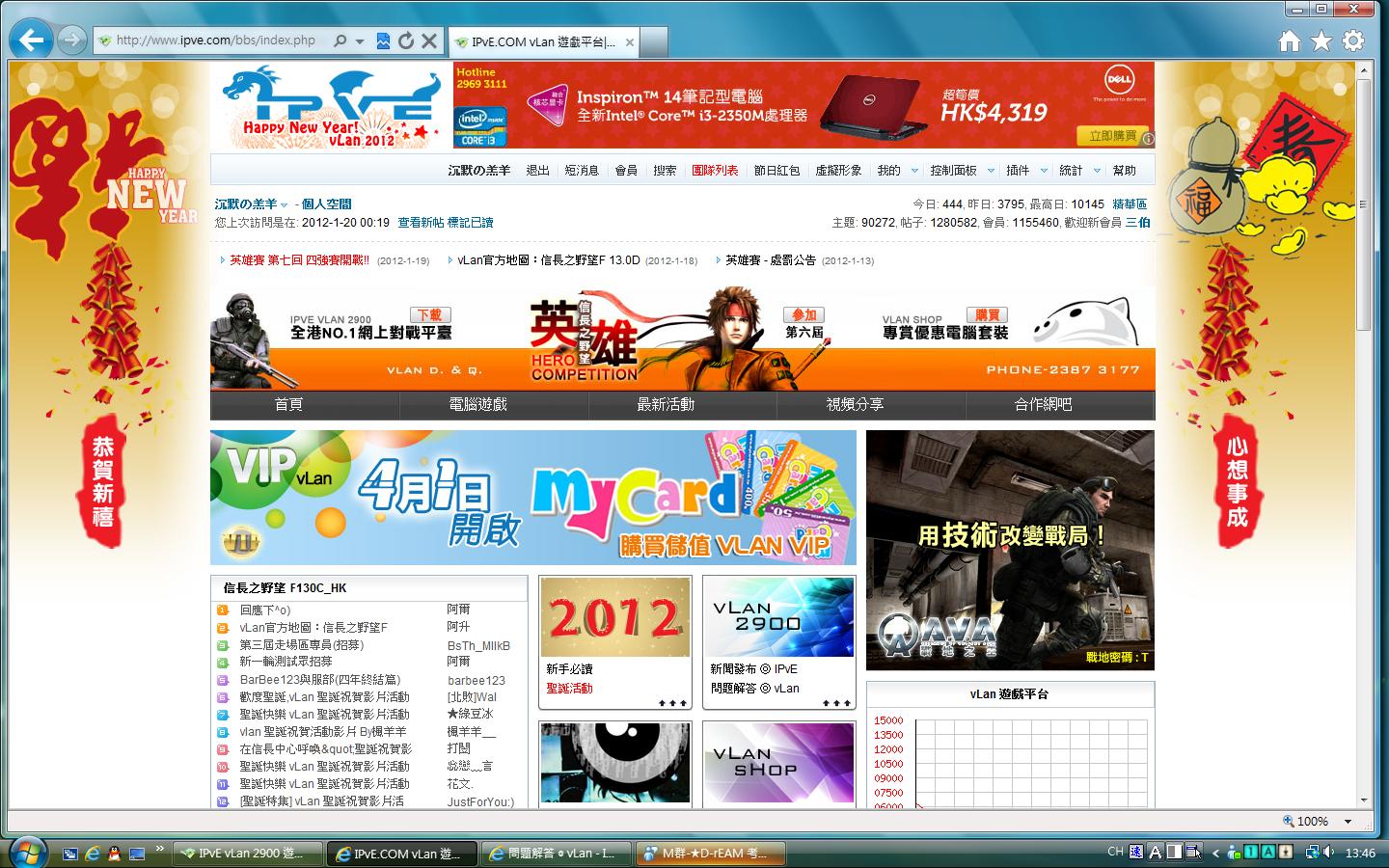Screen dimensions: 1389x868
Task: Click the MyCard VLAN VIP banner
Action: (532, 498)
